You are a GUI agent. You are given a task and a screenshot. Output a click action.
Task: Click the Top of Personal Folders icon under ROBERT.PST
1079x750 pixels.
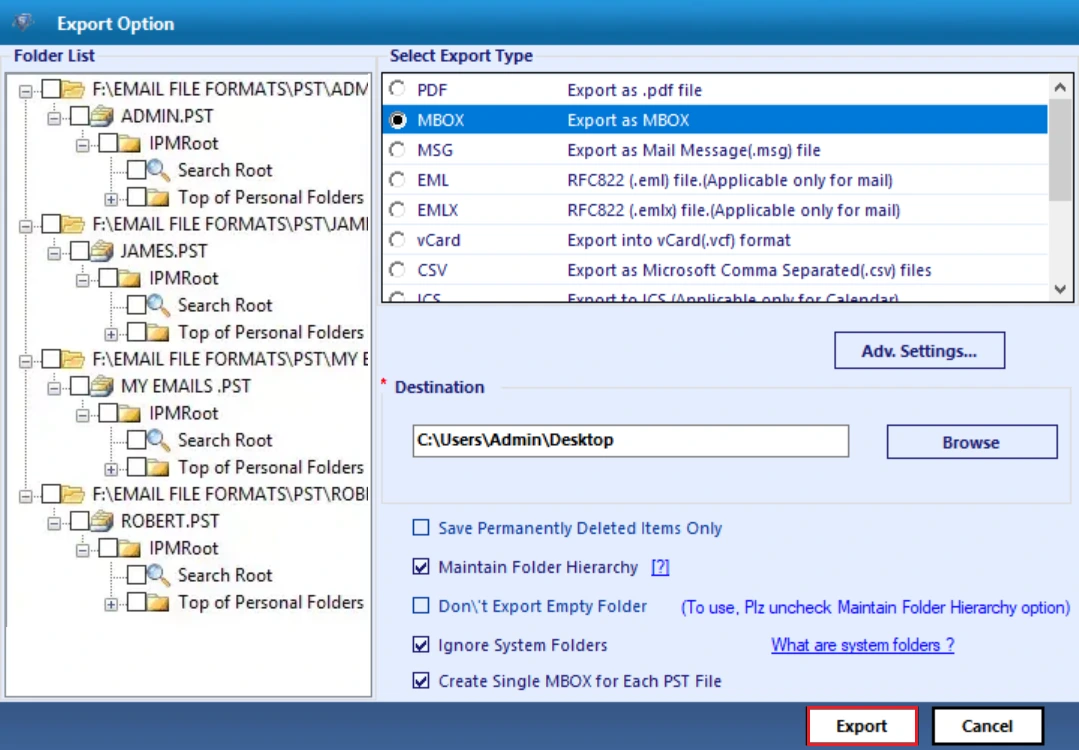158,602
